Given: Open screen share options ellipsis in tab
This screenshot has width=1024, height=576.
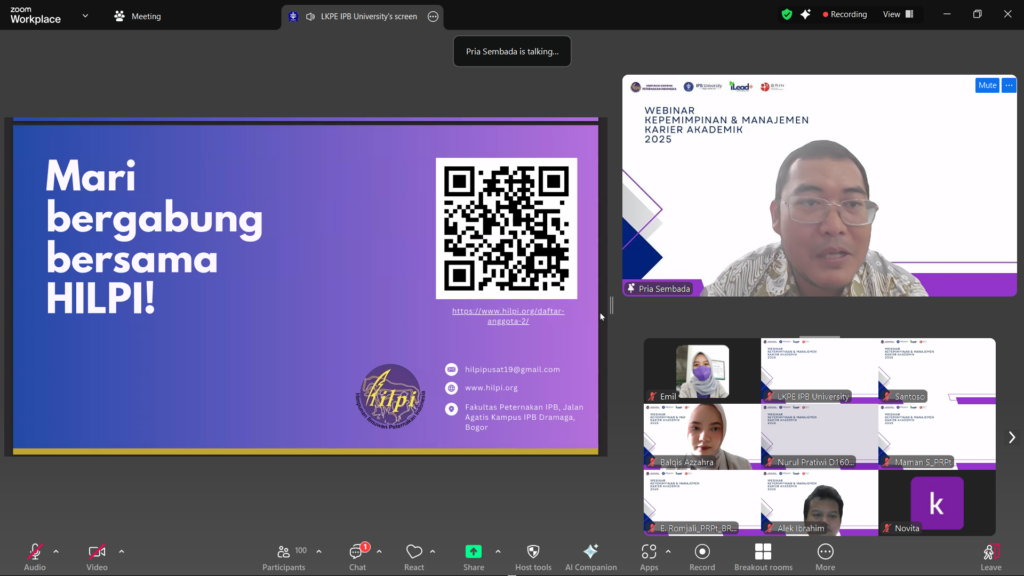Looking at the screenshot, I should 433,16.
